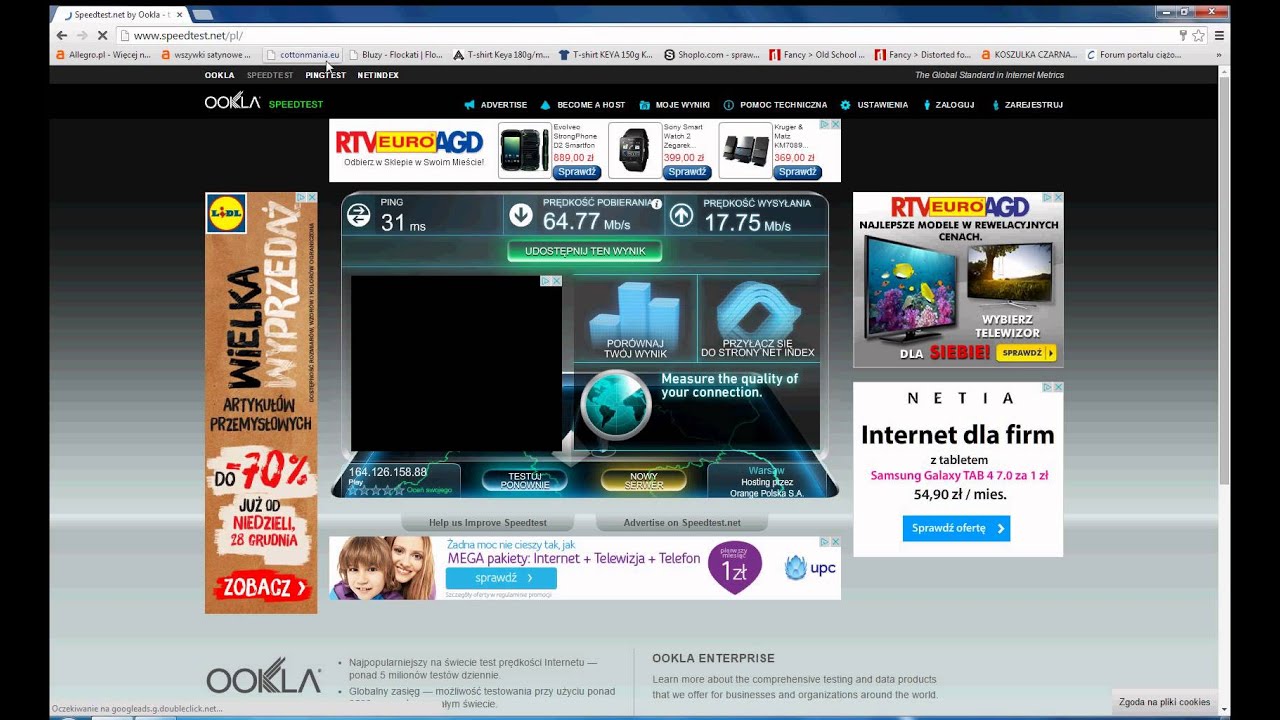This screenshot has height=720, width=1280.
Task: Open OOKLA top menu item
Action: coord(220,75)
